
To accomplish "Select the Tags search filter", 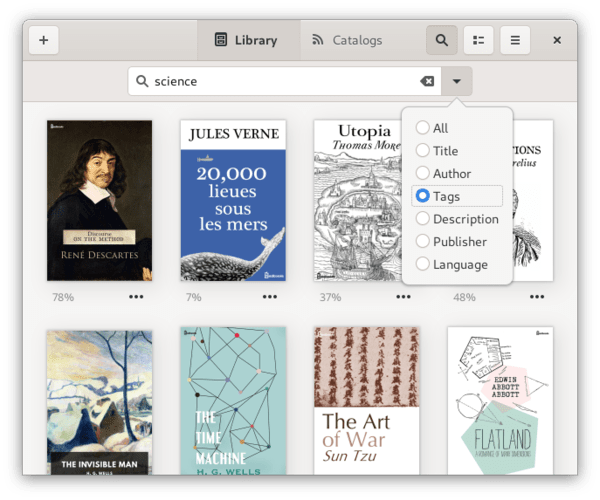I will click(x=457, y=196).
